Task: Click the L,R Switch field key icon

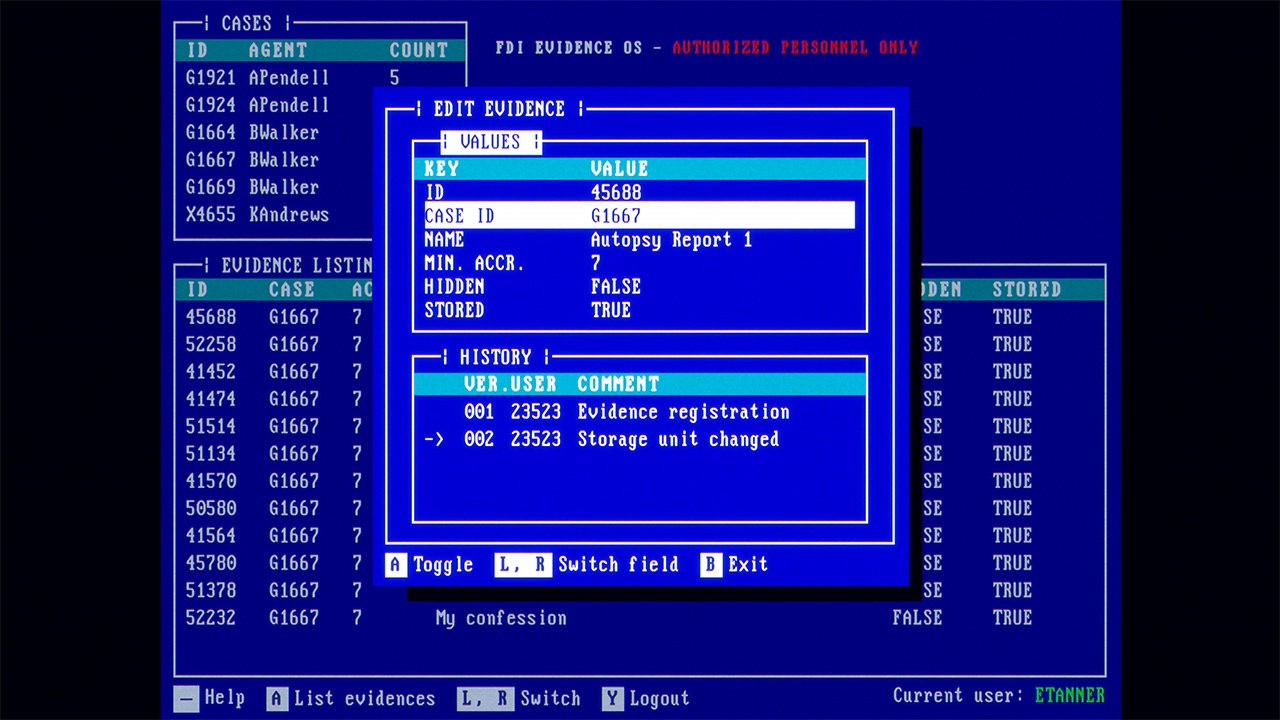Action: click(x=522, y=565)
